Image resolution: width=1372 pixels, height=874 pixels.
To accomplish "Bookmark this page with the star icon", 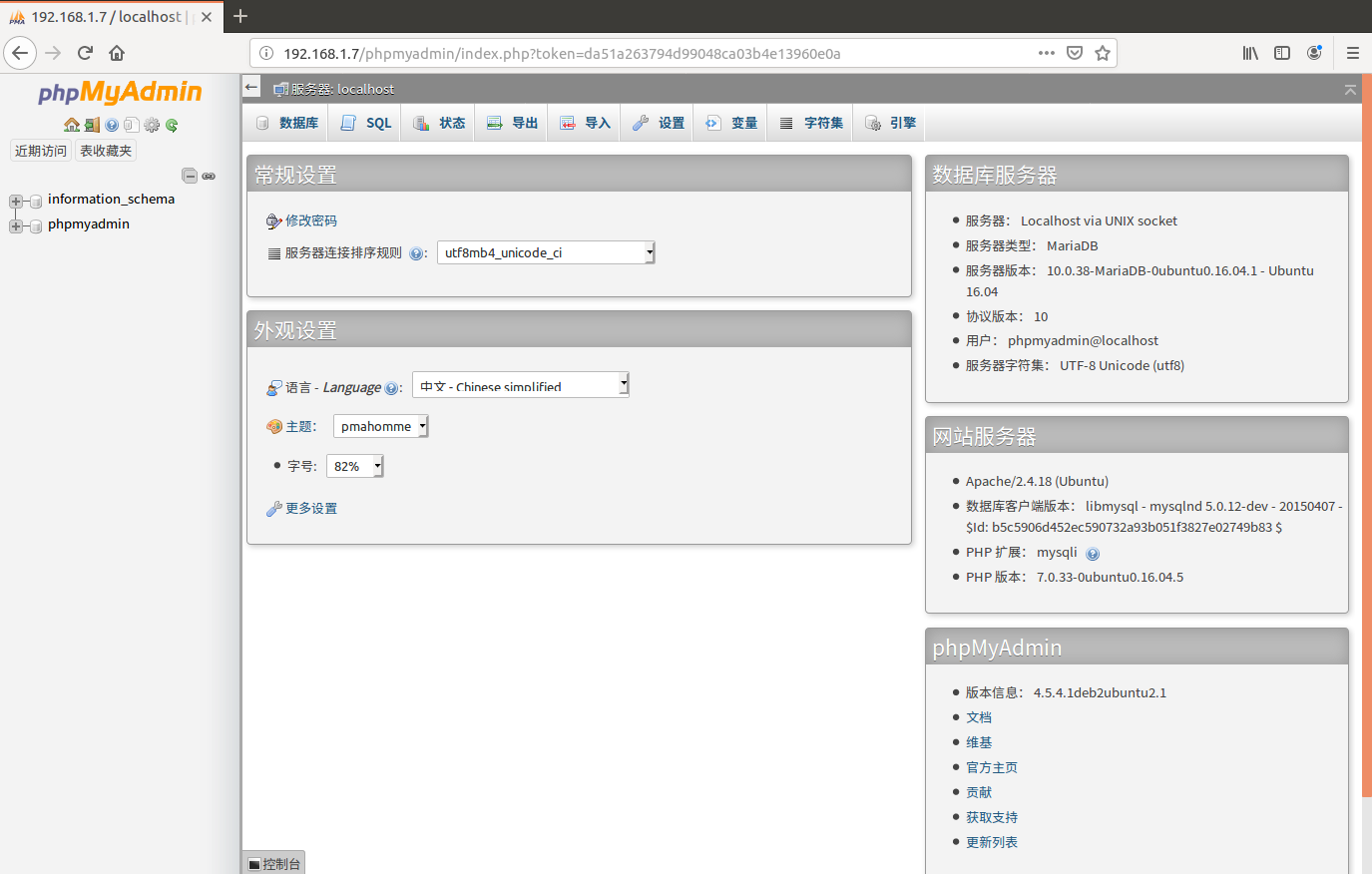I will 1103,53.
